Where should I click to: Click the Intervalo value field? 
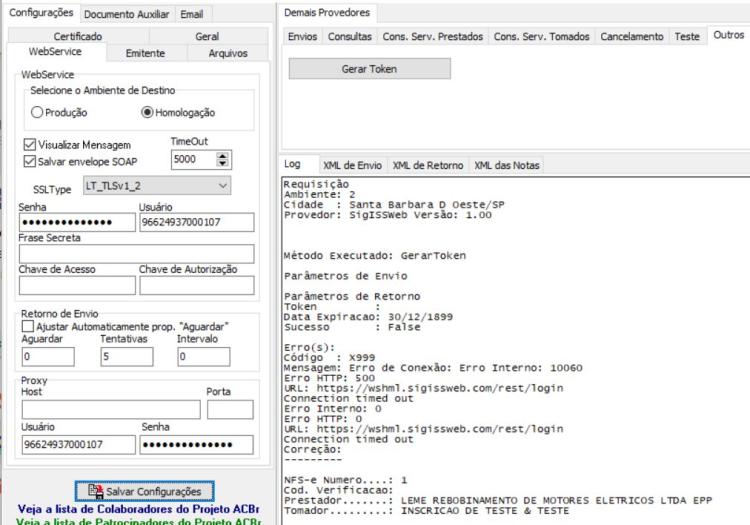(x=204, y=357)
